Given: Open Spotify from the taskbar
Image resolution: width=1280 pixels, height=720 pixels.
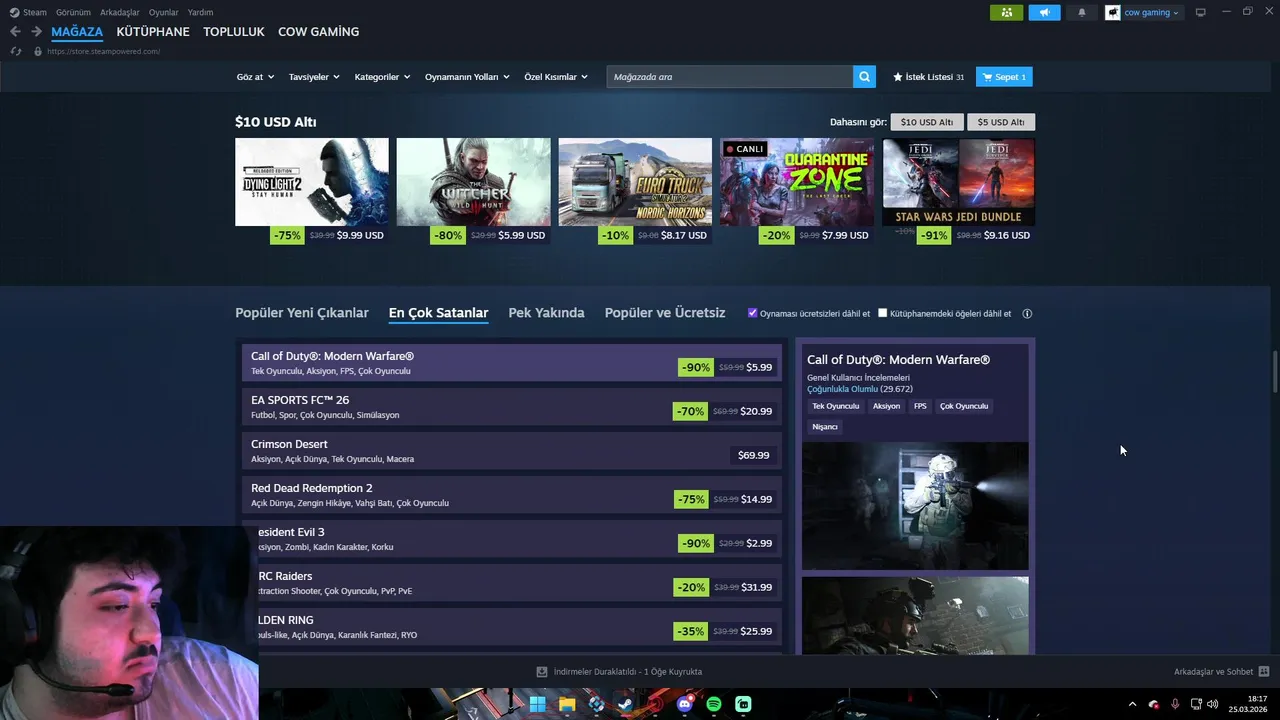Looking at the screenshot, I should point(714,704).
